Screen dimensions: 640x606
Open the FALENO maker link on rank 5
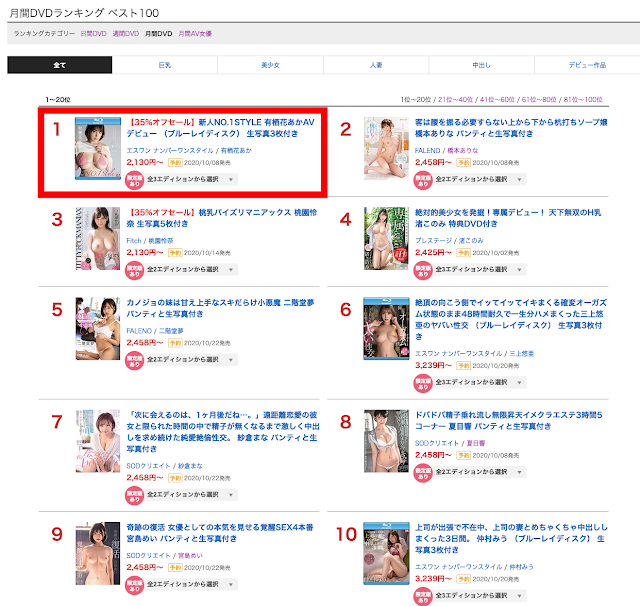(139, 331)
